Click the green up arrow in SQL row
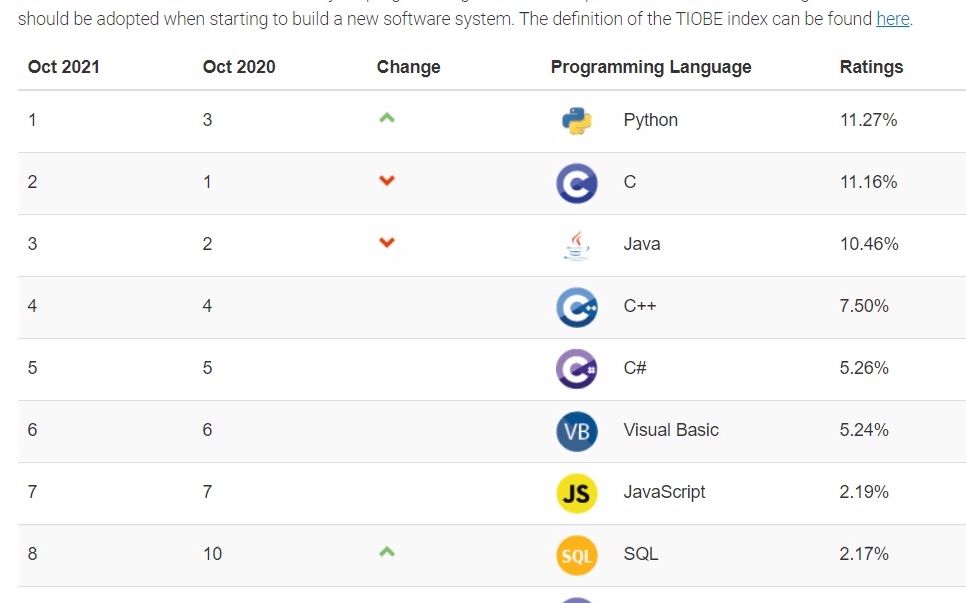 [x=387, y=552]
